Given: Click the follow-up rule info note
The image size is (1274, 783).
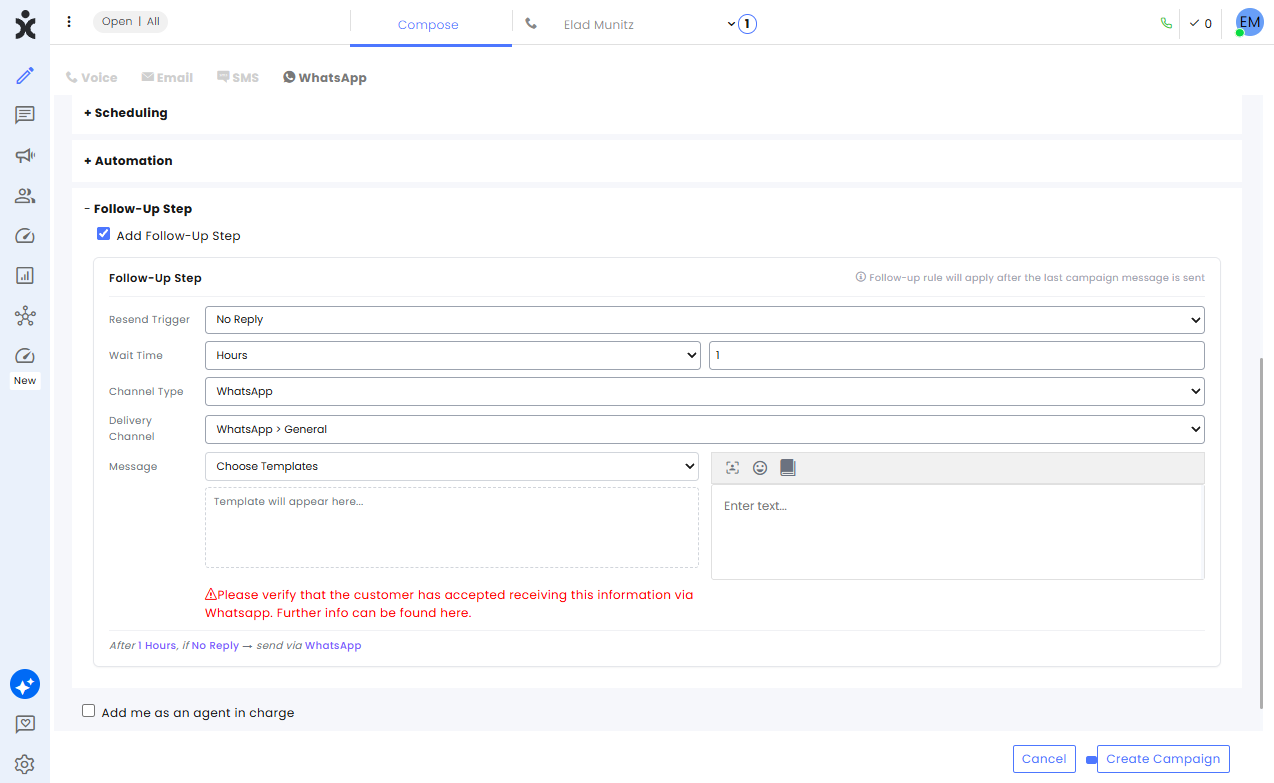Looking at the screenshot, I should pos(1030,278).
